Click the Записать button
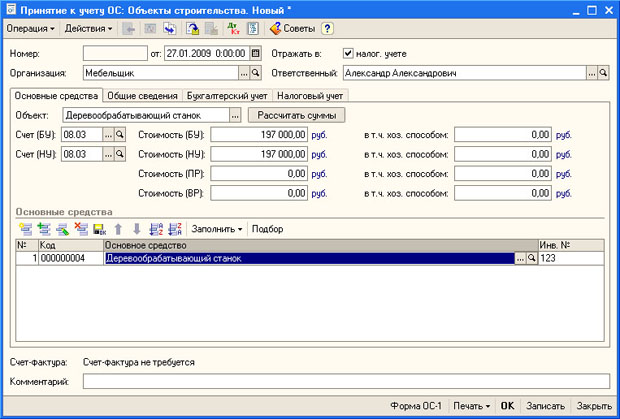Screen dimensions: 620x419 click(545, 407)
